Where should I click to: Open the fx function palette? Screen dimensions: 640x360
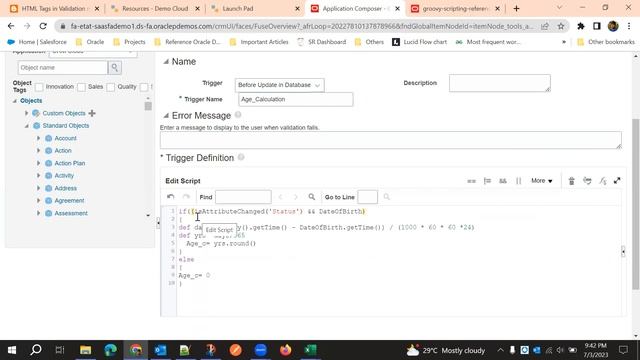click(x=602, y=181)
